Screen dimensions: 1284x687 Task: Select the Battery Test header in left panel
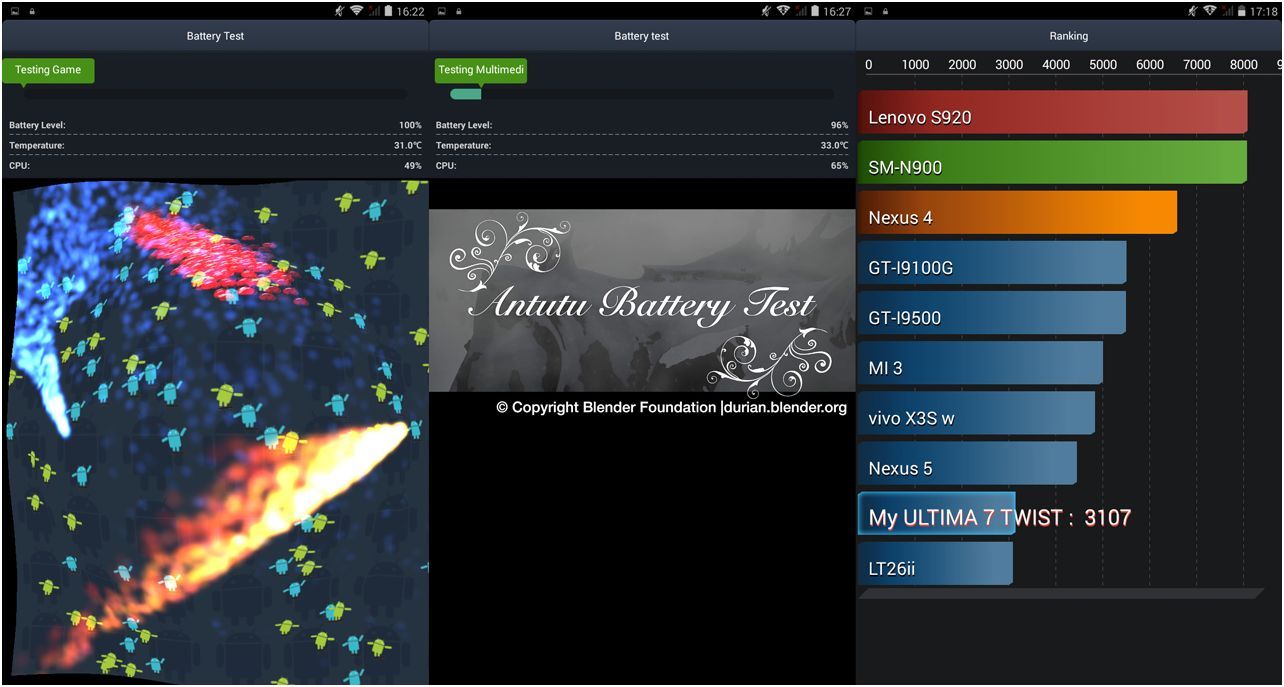tap(215, 36)
